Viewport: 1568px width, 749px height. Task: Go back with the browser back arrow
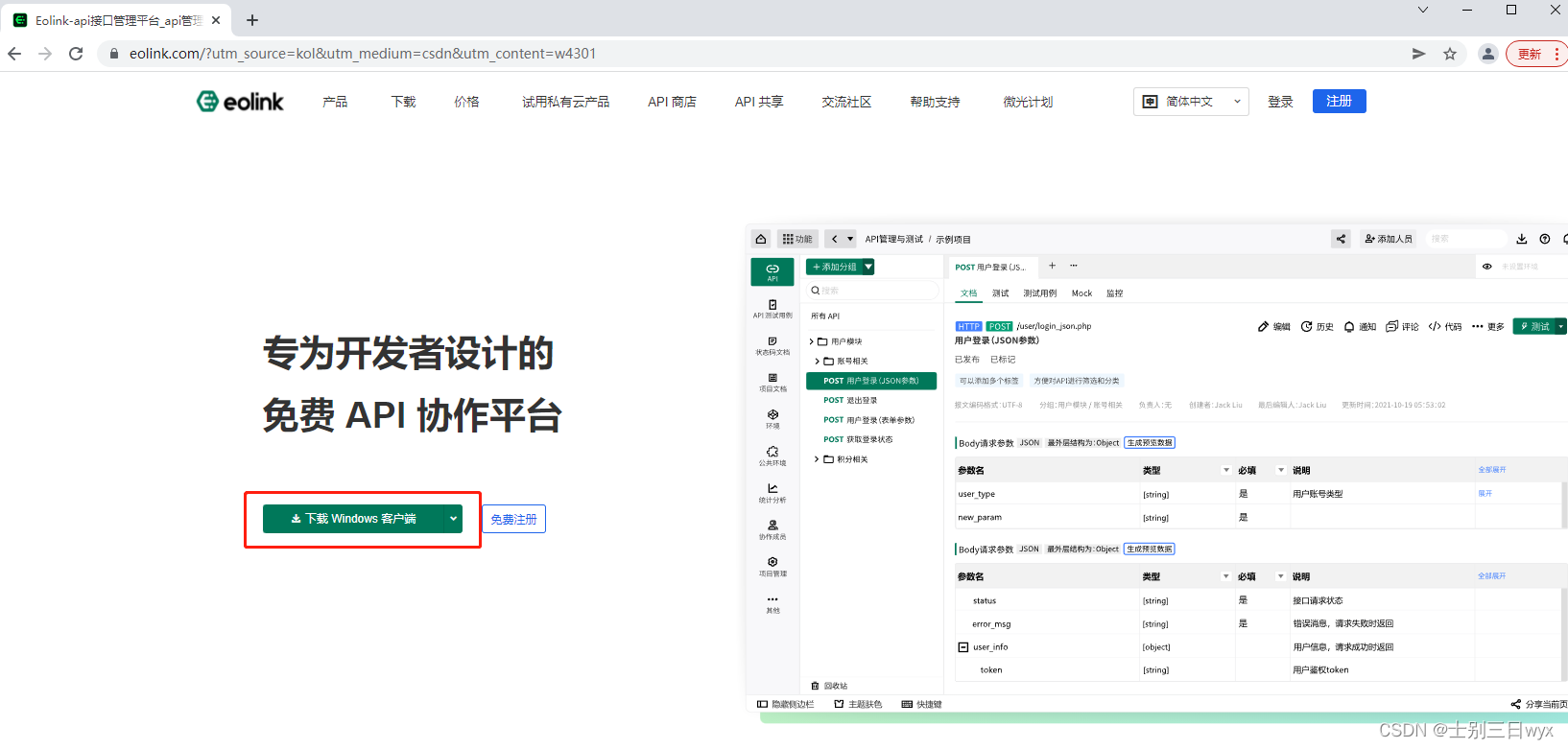coord(14,54)
